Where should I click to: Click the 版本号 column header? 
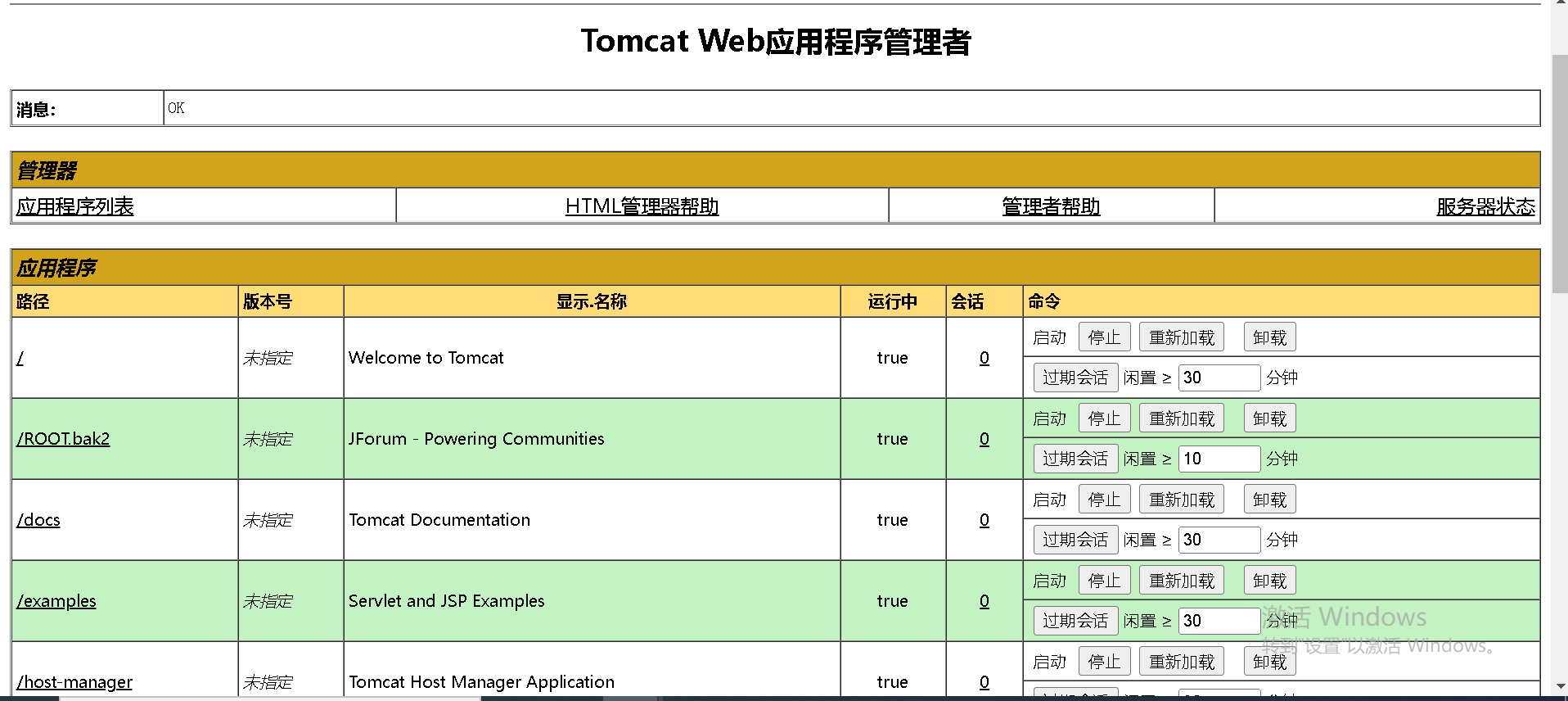pyautogui.click(x=268, y=301)
